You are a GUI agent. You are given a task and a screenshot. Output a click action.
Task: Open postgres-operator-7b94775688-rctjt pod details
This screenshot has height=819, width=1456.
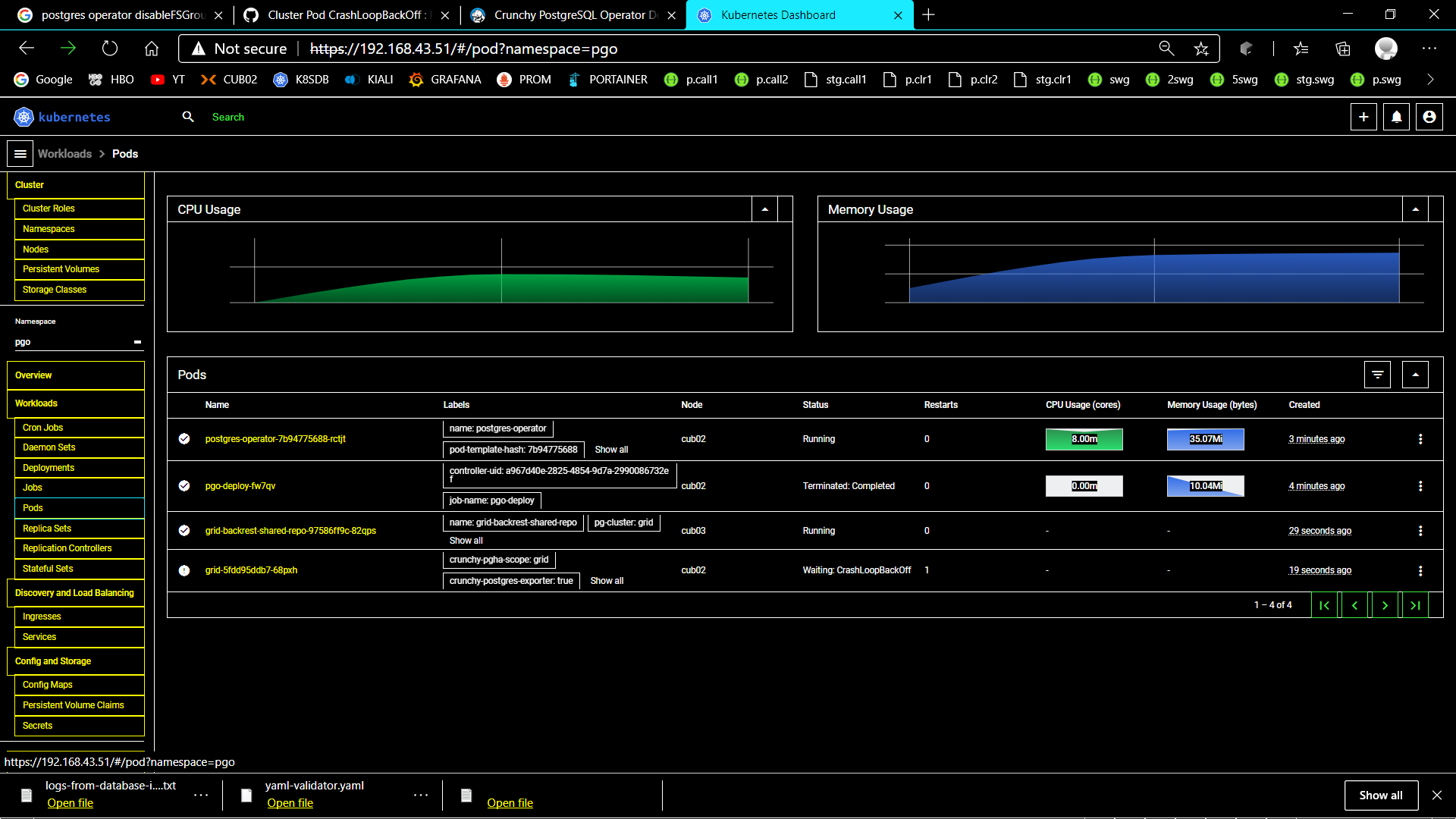coord(275,438)
